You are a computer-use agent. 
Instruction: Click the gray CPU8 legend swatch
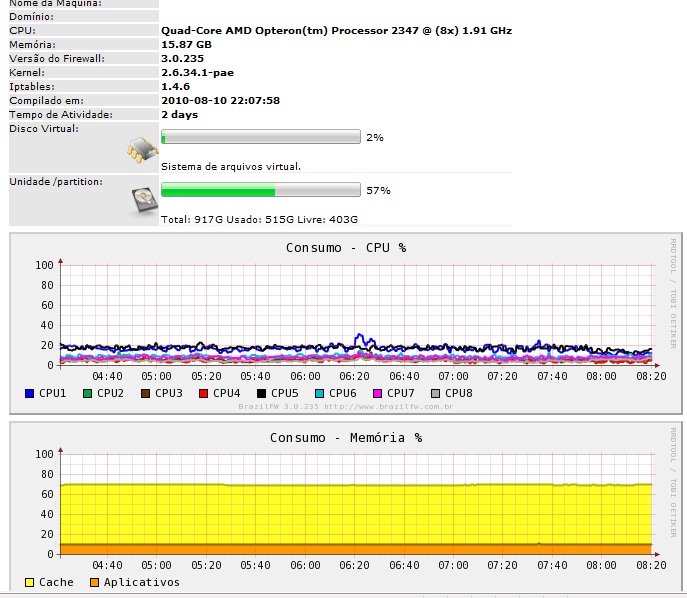point(435,393)
